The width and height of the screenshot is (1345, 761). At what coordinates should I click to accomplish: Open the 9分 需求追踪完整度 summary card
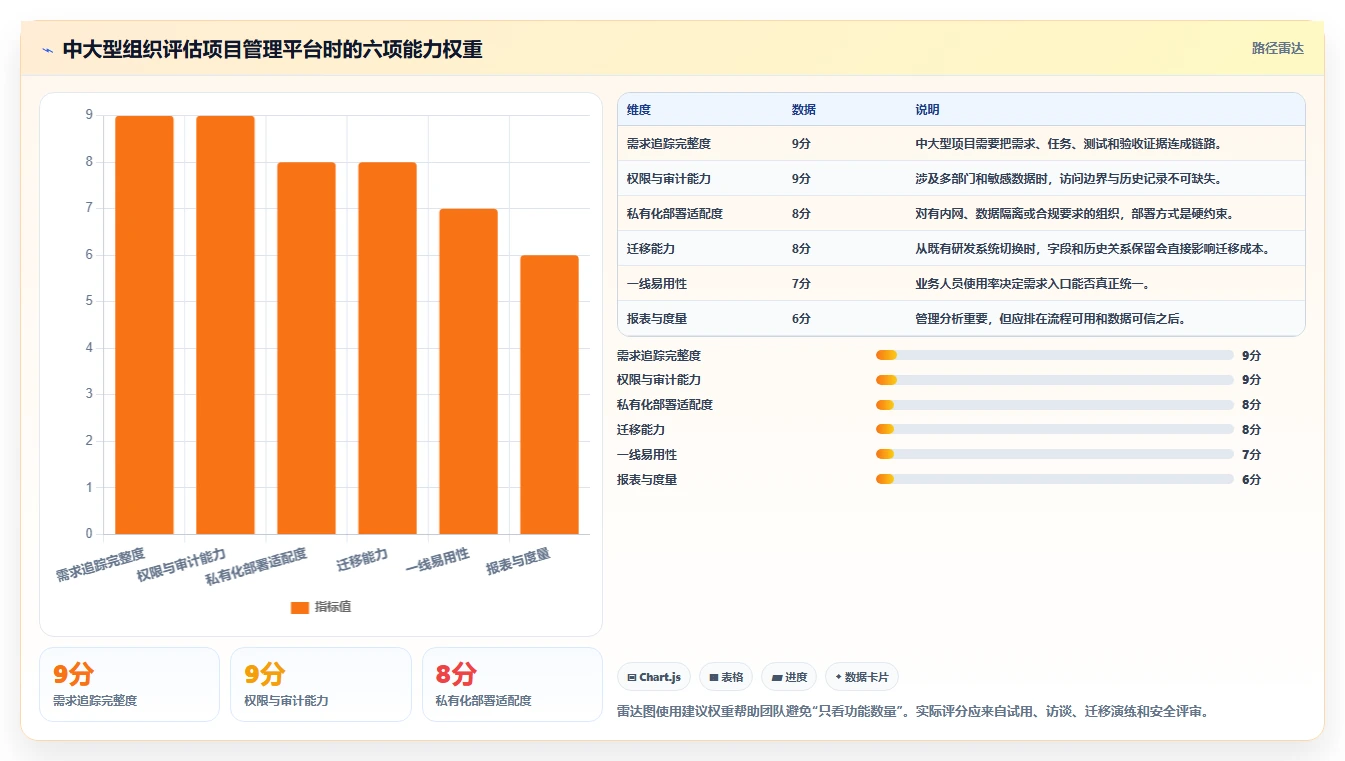[x=129, y=684]
